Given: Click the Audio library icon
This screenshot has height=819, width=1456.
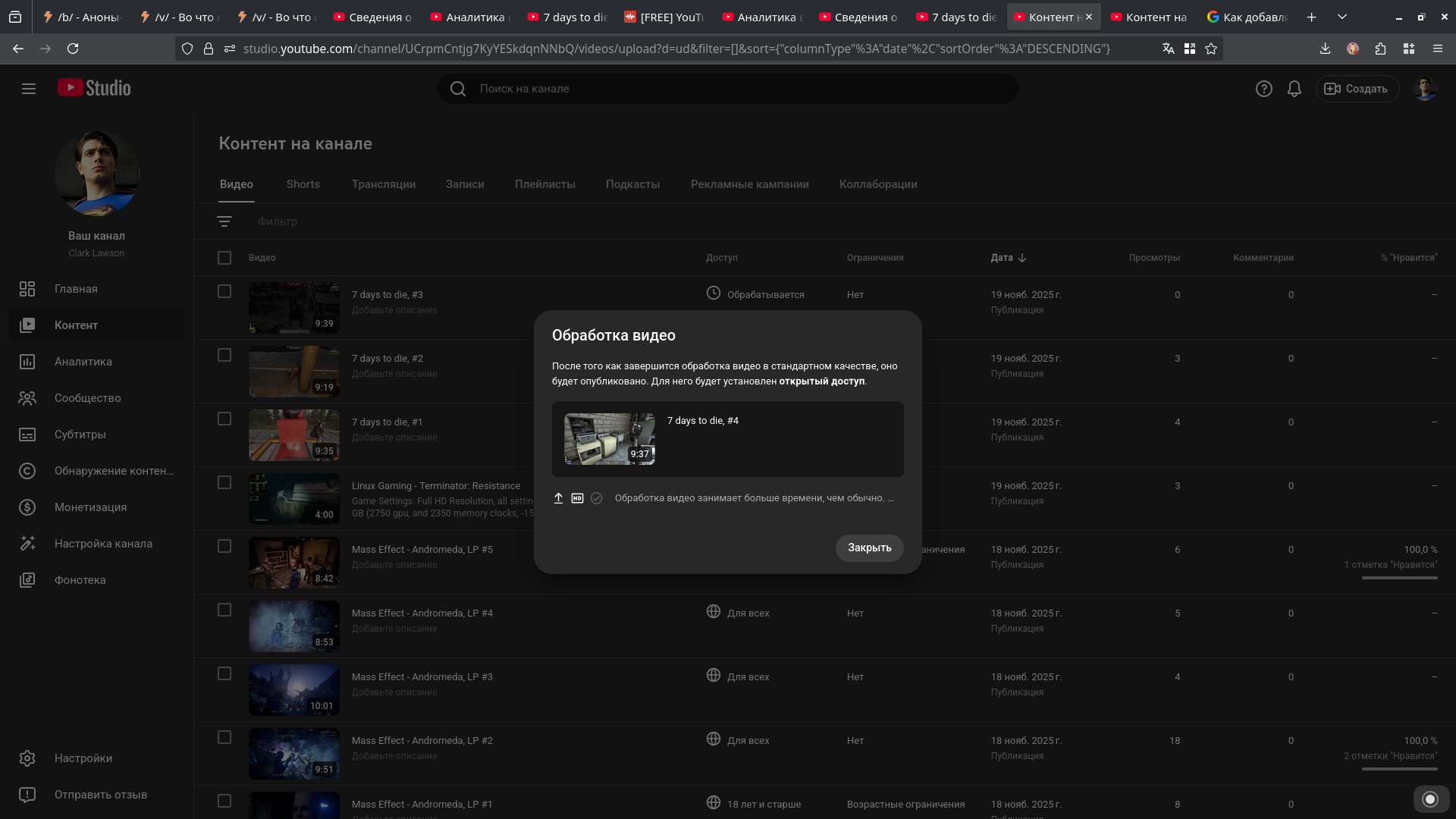Looking at the screenshot, I should pos(27,580).
